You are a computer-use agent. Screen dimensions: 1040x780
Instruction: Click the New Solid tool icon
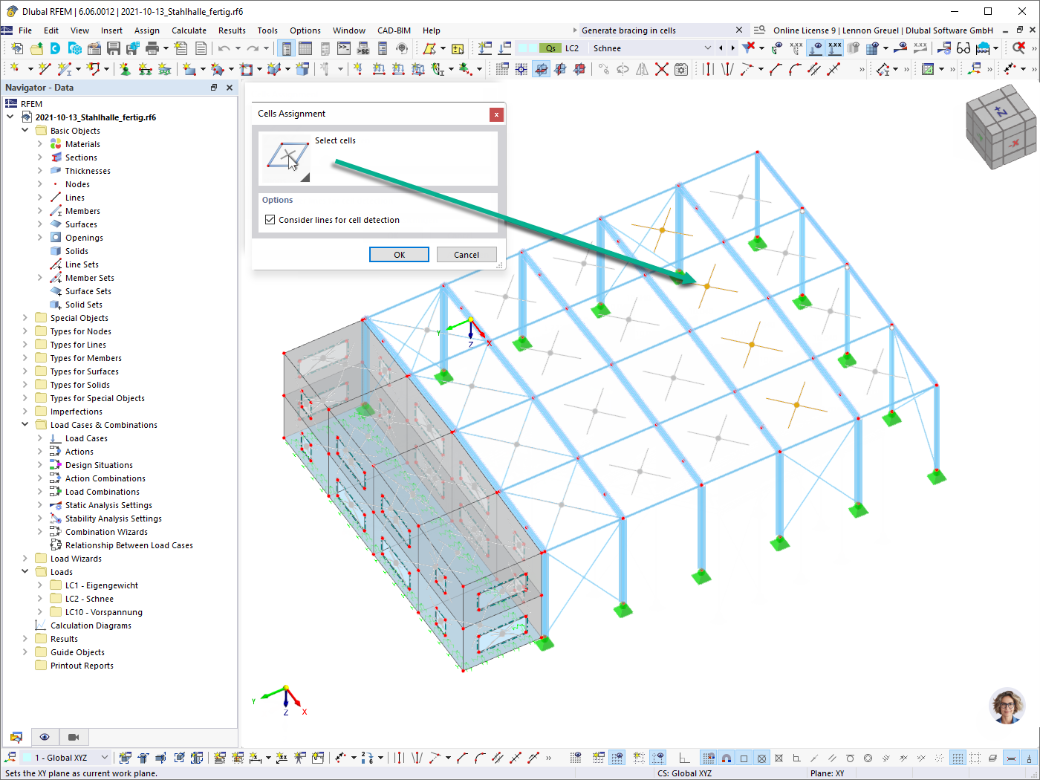click(x=275, y=69)
